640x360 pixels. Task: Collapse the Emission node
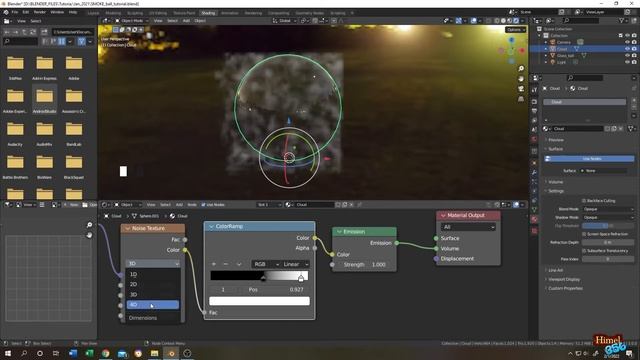point(339,232)
